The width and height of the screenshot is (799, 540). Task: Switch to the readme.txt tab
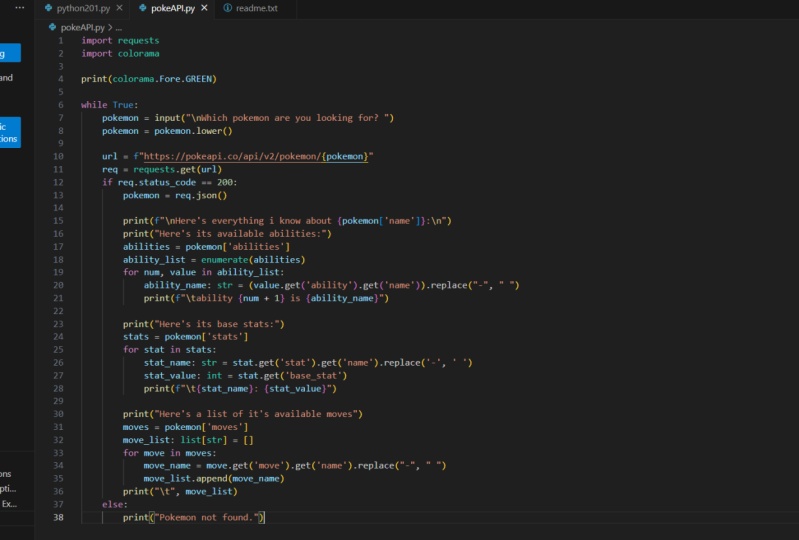point(256,8)
